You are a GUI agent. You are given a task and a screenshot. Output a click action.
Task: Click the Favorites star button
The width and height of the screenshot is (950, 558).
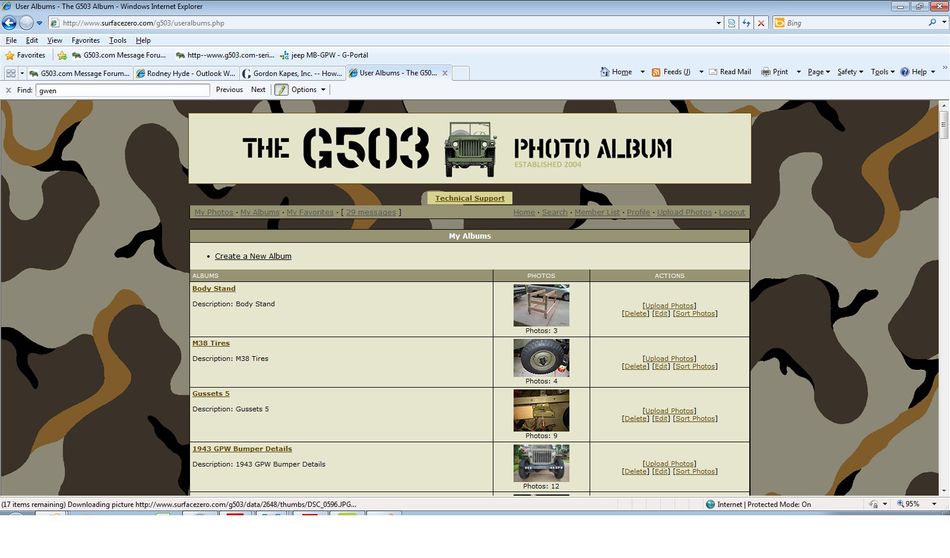click(x=25, y=55)
